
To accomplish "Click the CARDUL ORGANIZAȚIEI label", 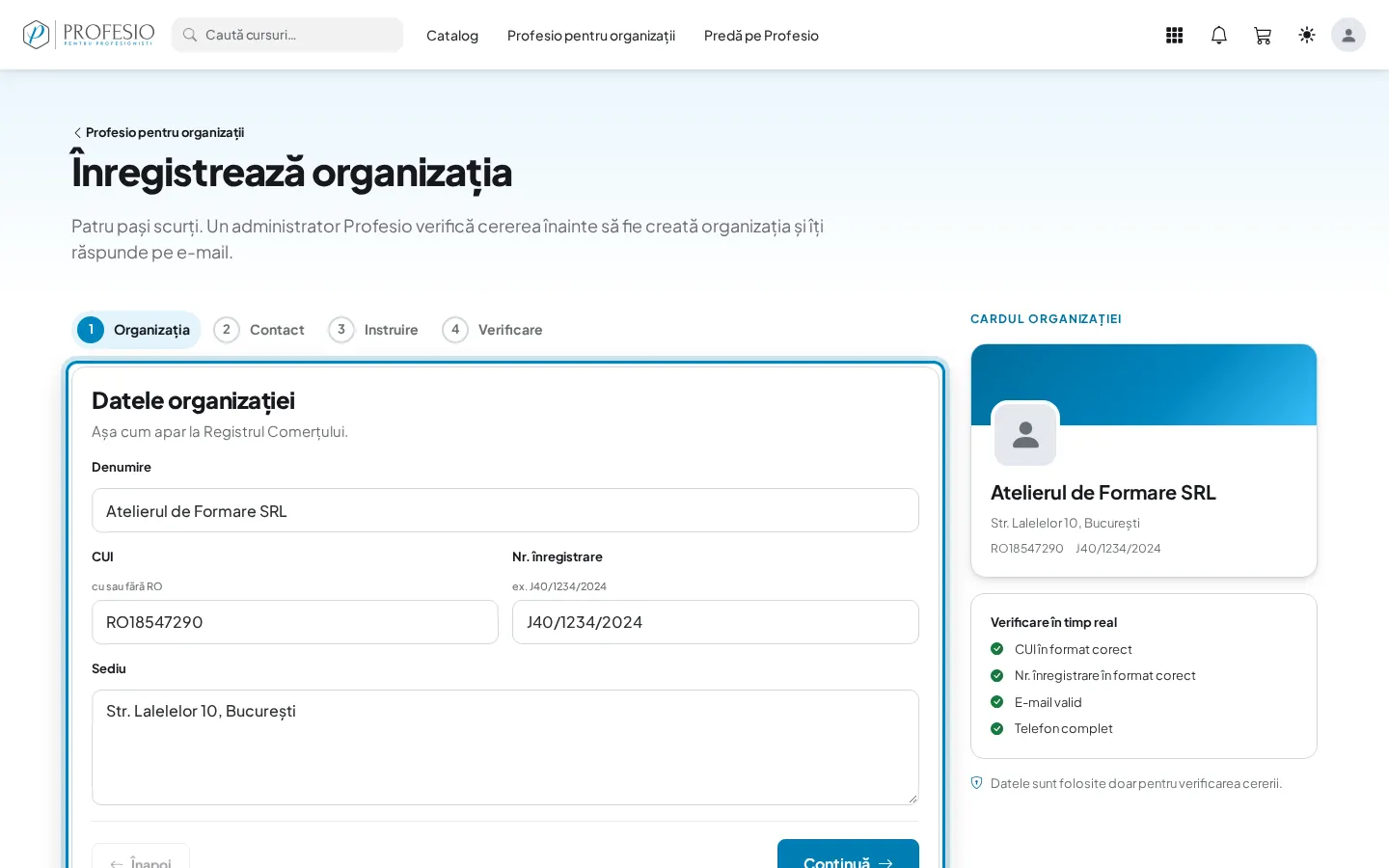I will 1046,319.
